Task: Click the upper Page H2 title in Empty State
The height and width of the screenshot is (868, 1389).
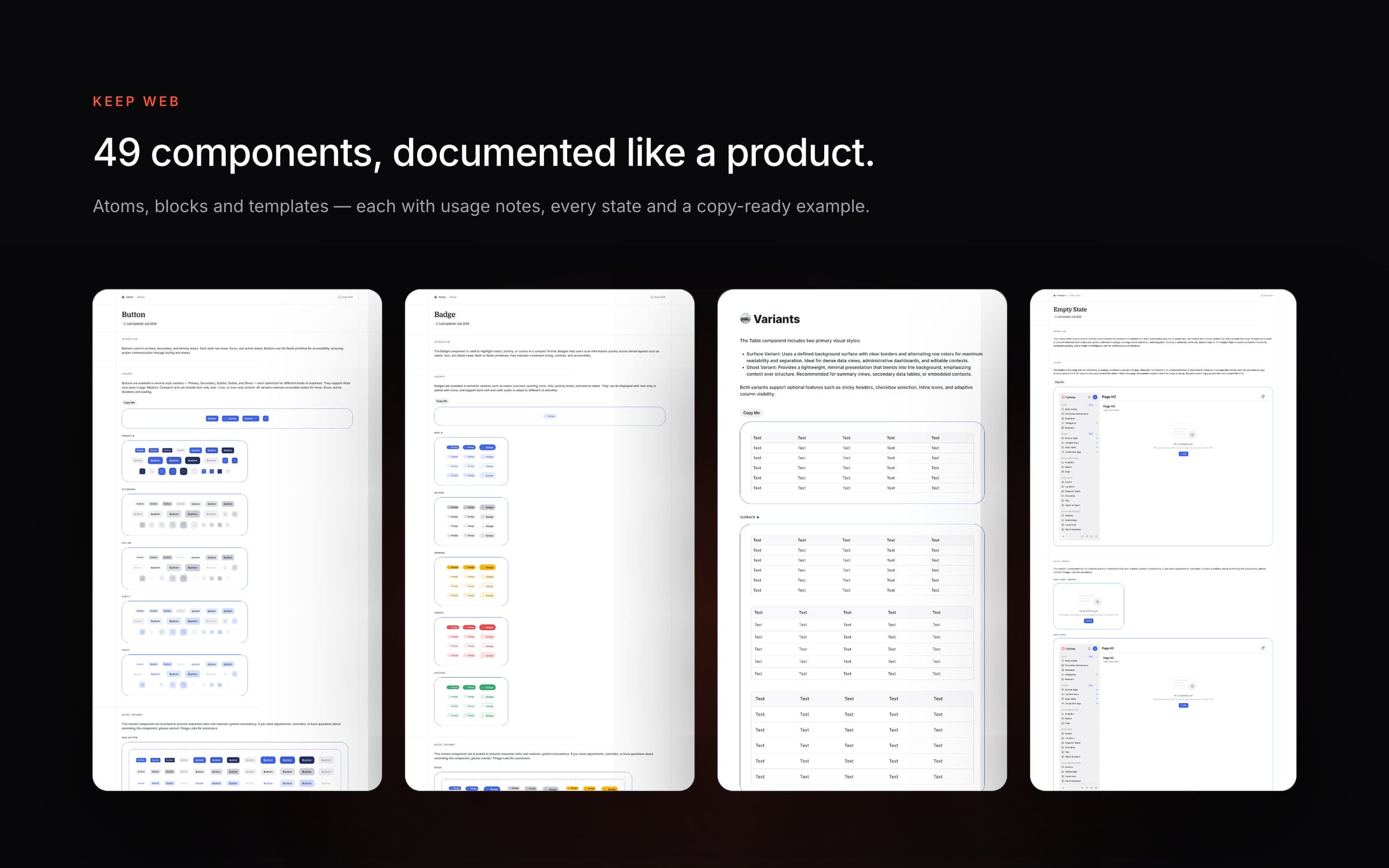Action: [1109, 397]
